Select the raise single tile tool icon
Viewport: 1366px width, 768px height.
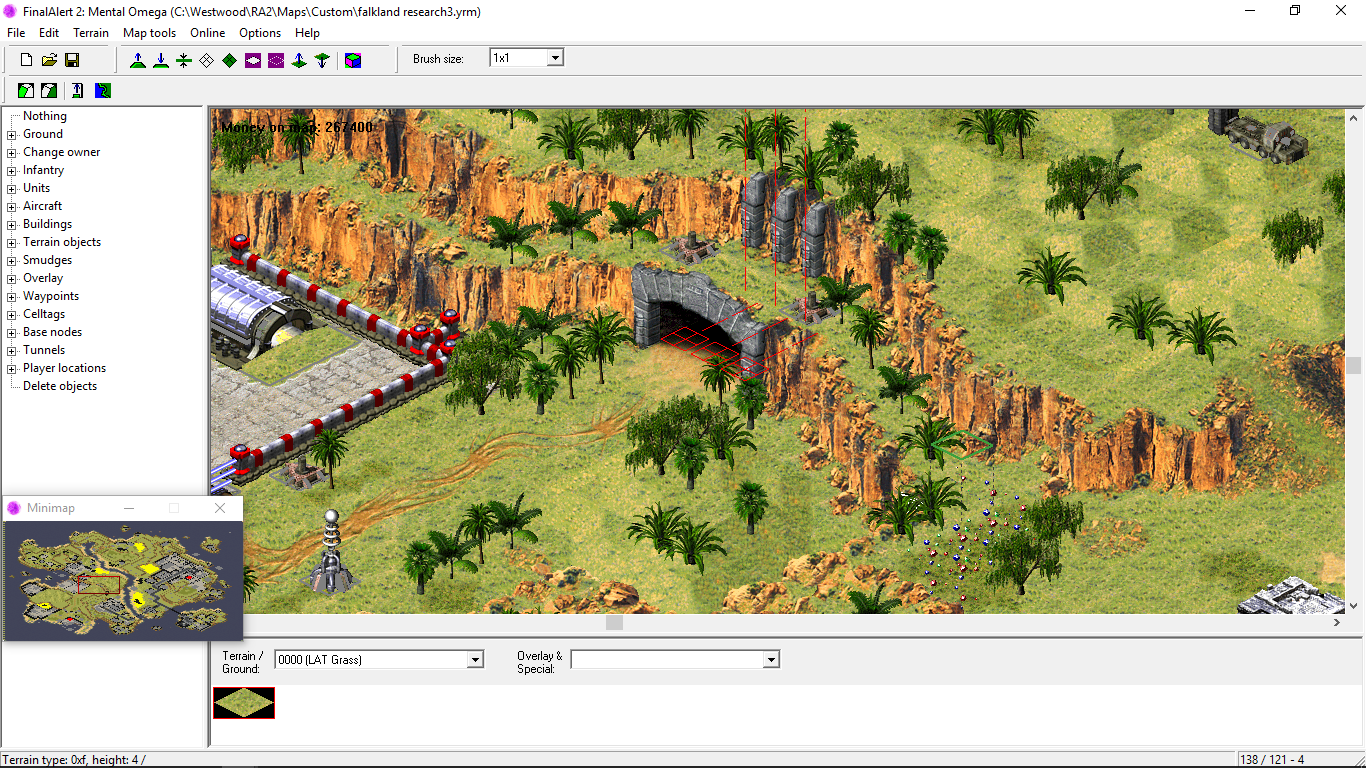point(299,60)
